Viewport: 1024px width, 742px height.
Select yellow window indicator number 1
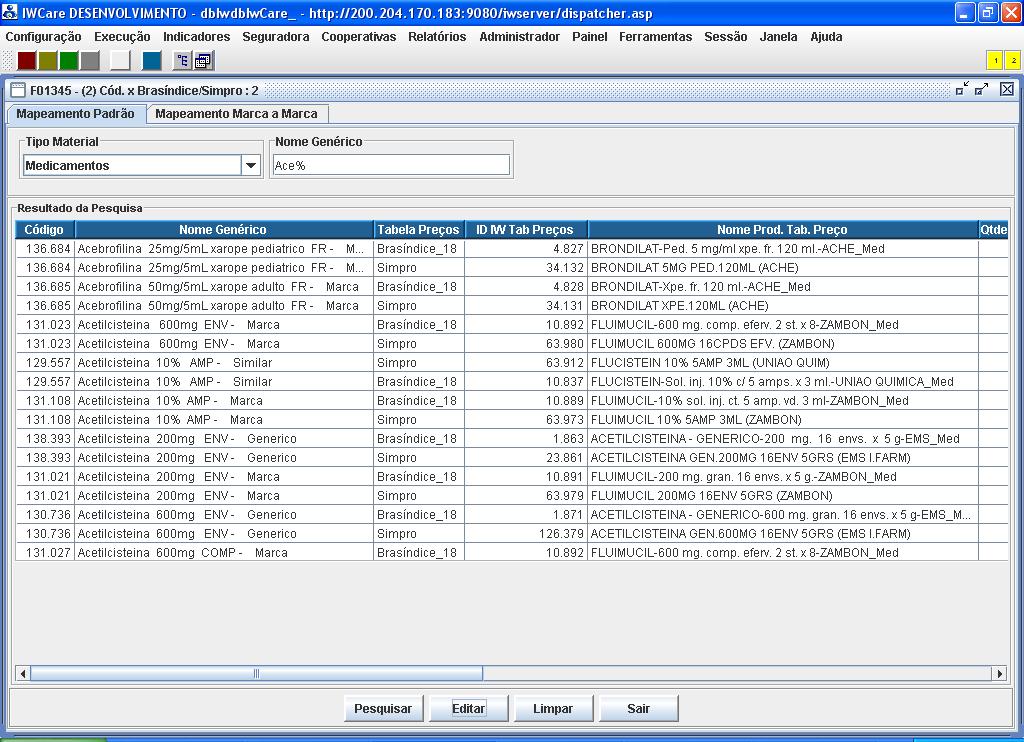pyautogui.click(x=995, y=60)
